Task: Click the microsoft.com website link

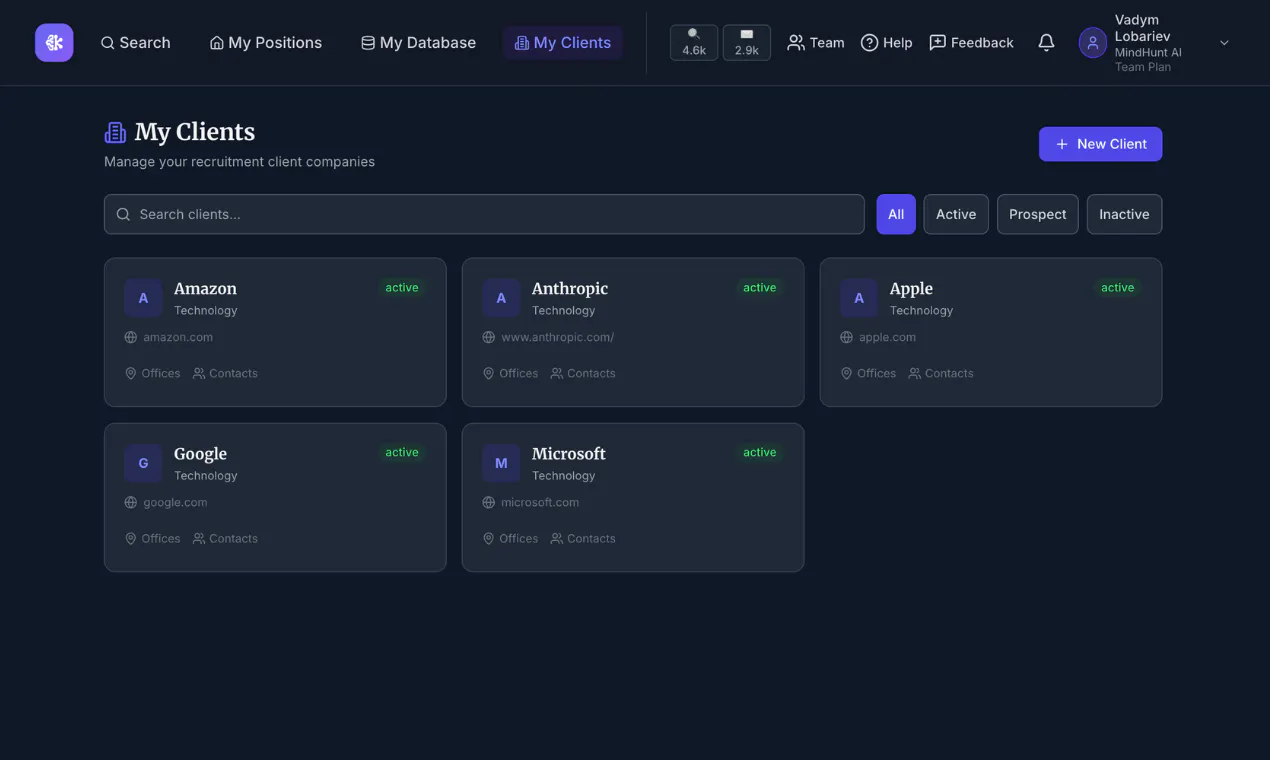Action: pos(540,502)
